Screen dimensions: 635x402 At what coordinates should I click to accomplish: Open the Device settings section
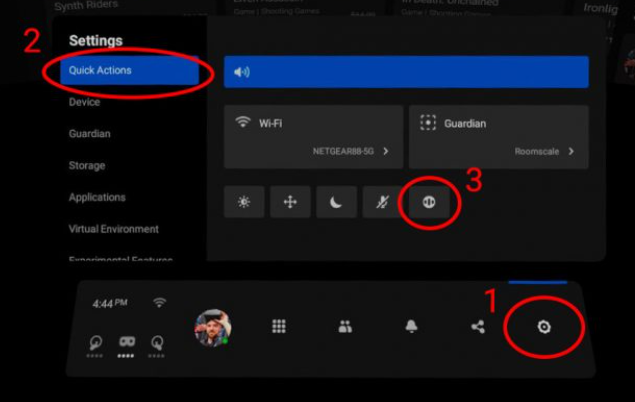[x=84, y=102]
